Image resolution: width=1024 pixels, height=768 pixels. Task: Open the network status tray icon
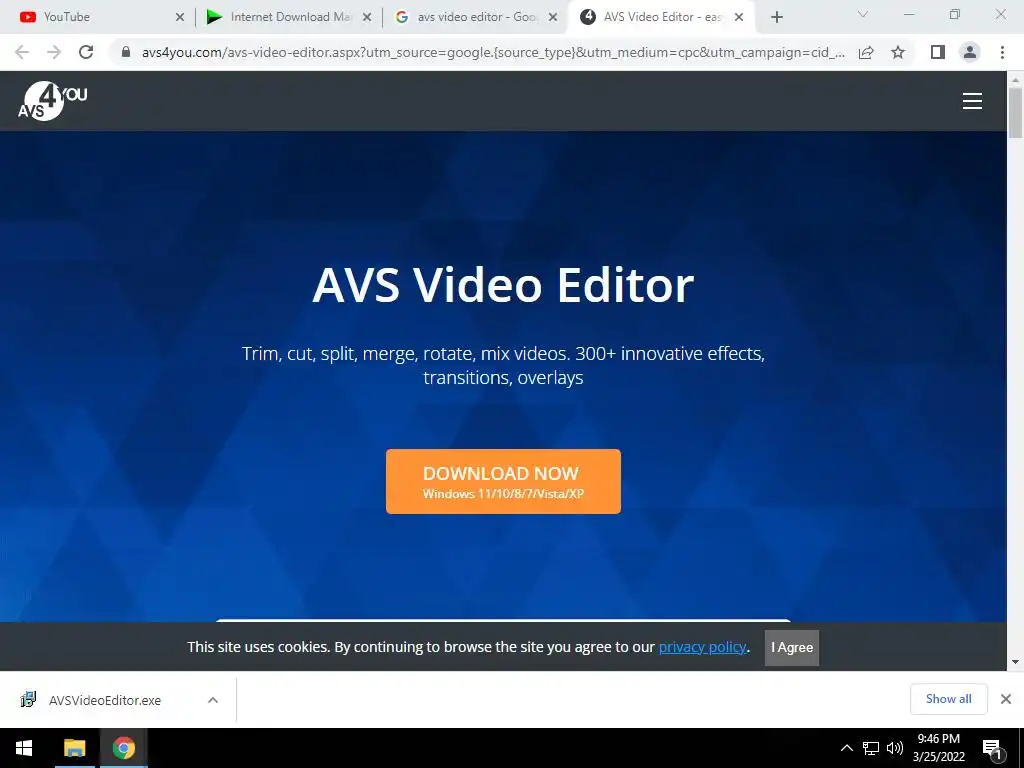pos(871,748)
